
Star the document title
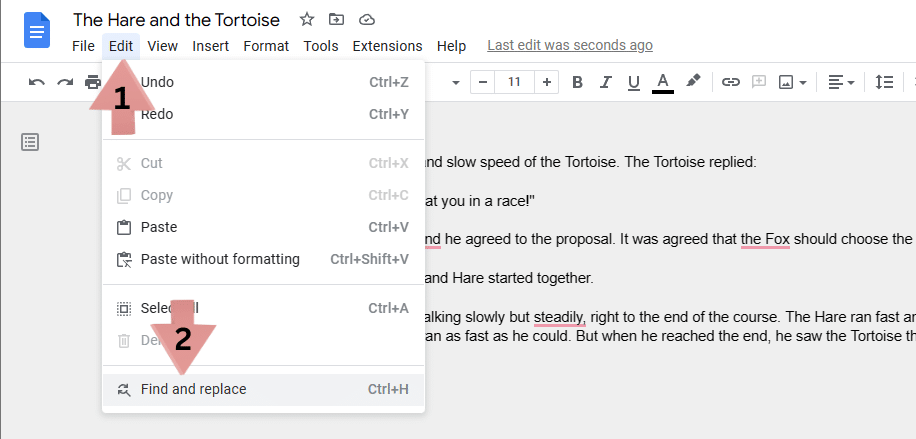point(307,19)
